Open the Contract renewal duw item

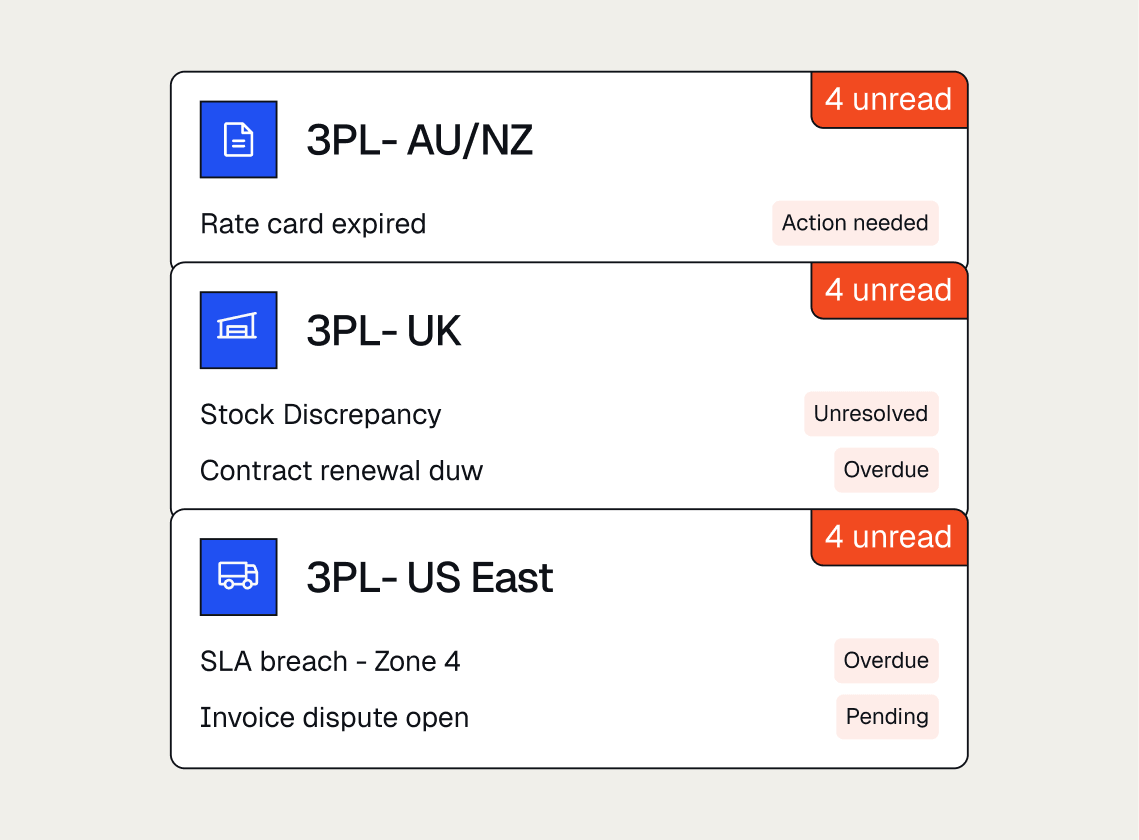[341, 471]
